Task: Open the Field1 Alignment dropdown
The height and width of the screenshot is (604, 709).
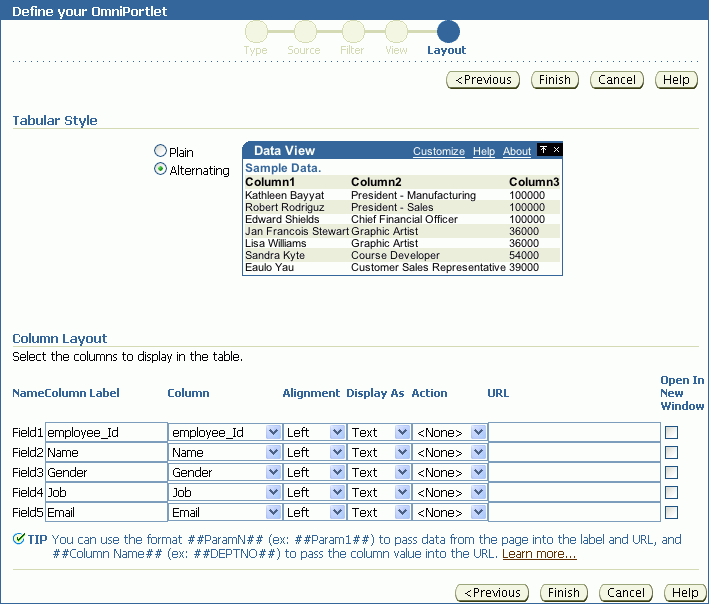Action: pos(314,433)
